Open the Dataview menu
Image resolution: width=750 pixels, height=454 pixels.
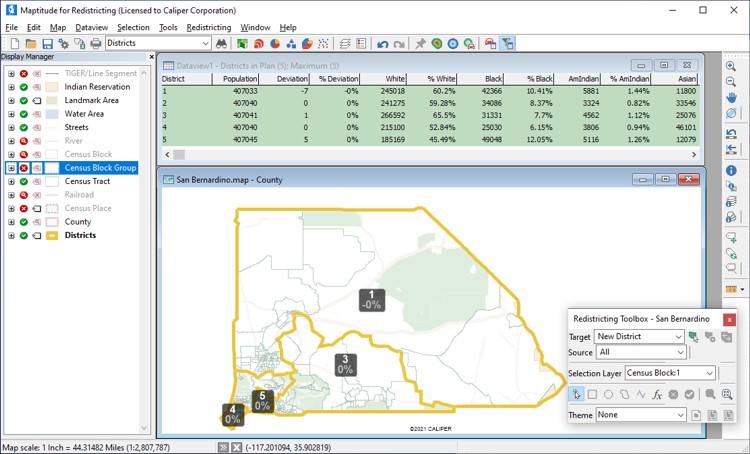92,27
